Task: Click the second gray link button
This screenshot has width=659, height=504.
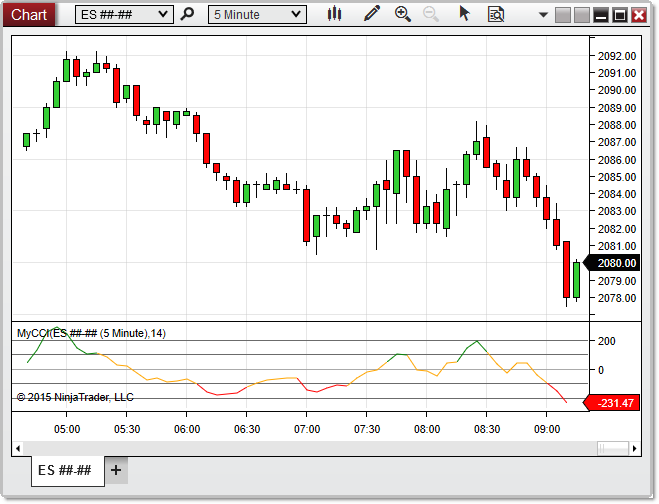Action: click(581, 14)
